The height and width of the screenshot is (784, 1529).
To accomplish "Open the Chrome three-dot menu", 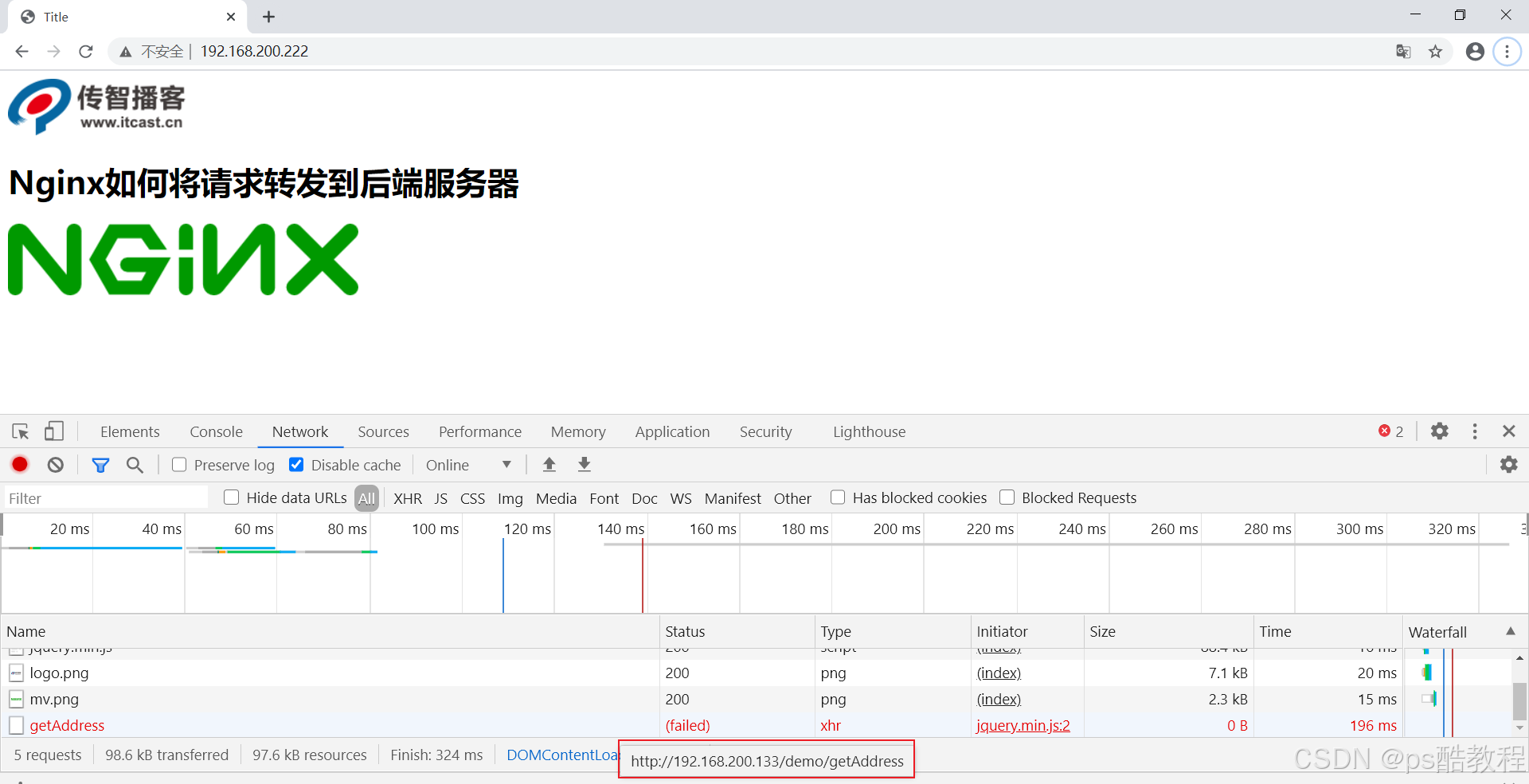I will coord(1507,52).
